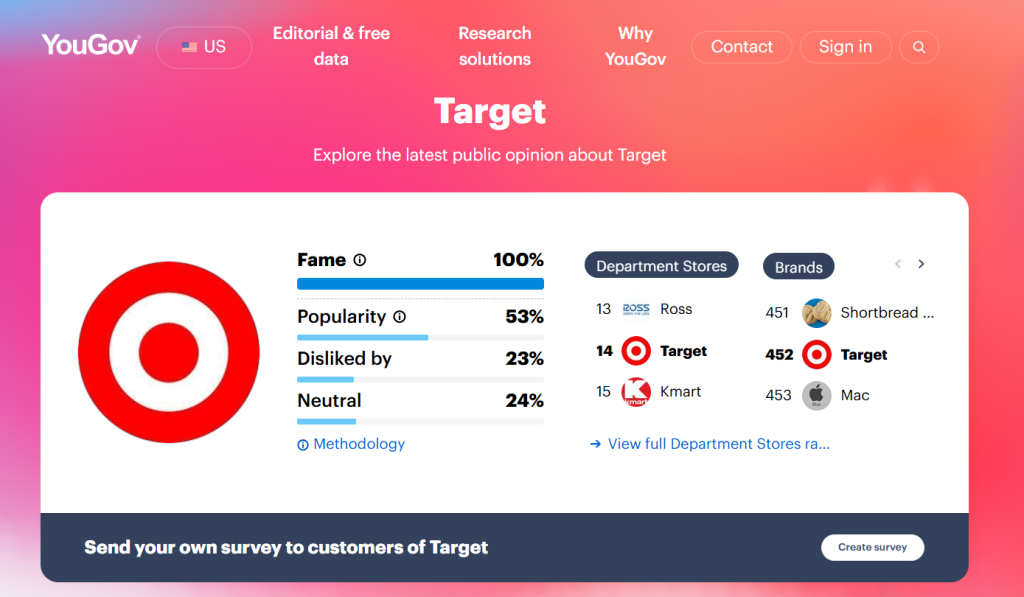Image resolution: width=1024 pixels, height=597 pixels.
Task: Open Research solutions menu
Action: point(495,46)
